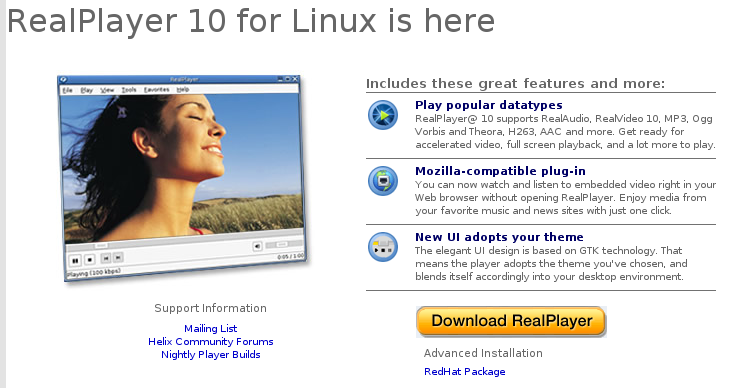Open the Nightly Player Builds link
Viewport: 739px width, 388px height.
click(211, 355)
